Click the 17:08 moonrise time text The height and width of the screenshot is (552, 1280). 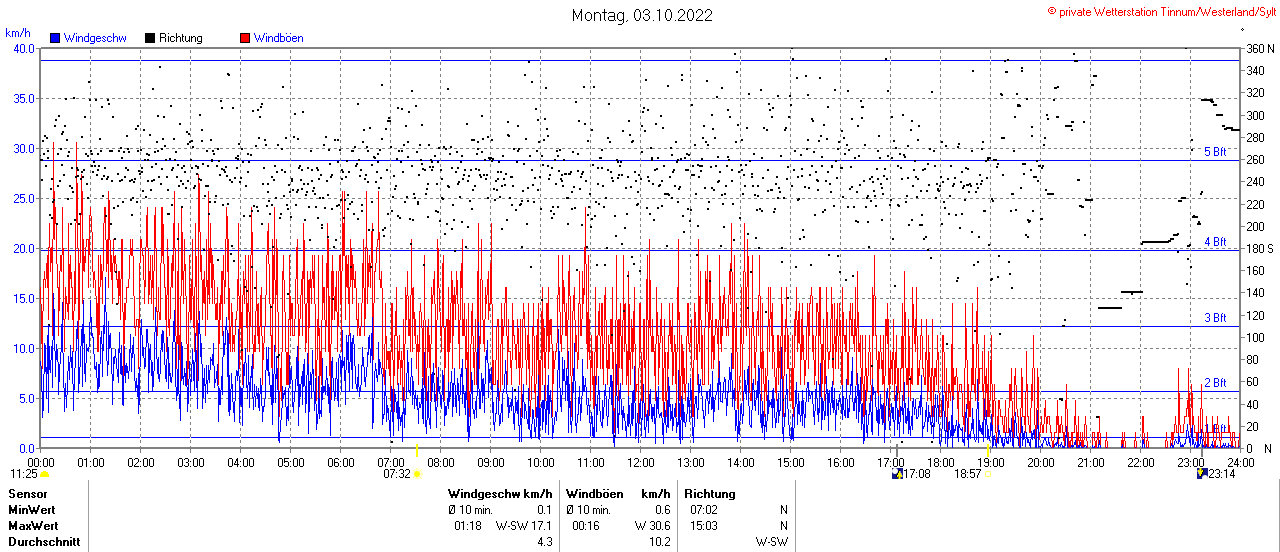[917, 474]
